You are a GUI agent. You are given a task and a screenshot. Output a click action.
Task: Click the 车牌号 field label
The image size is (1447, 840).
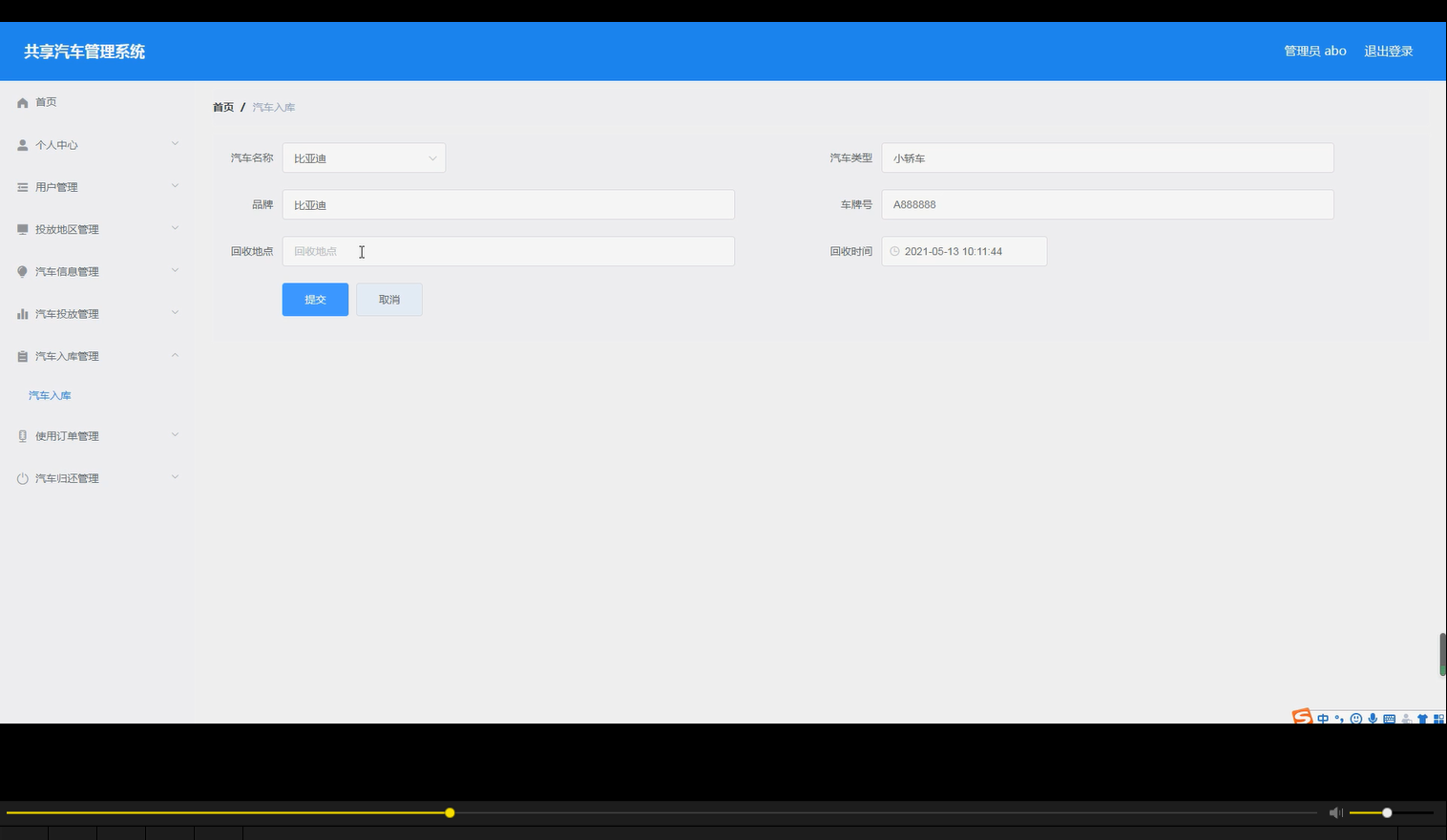click(856, 204)
